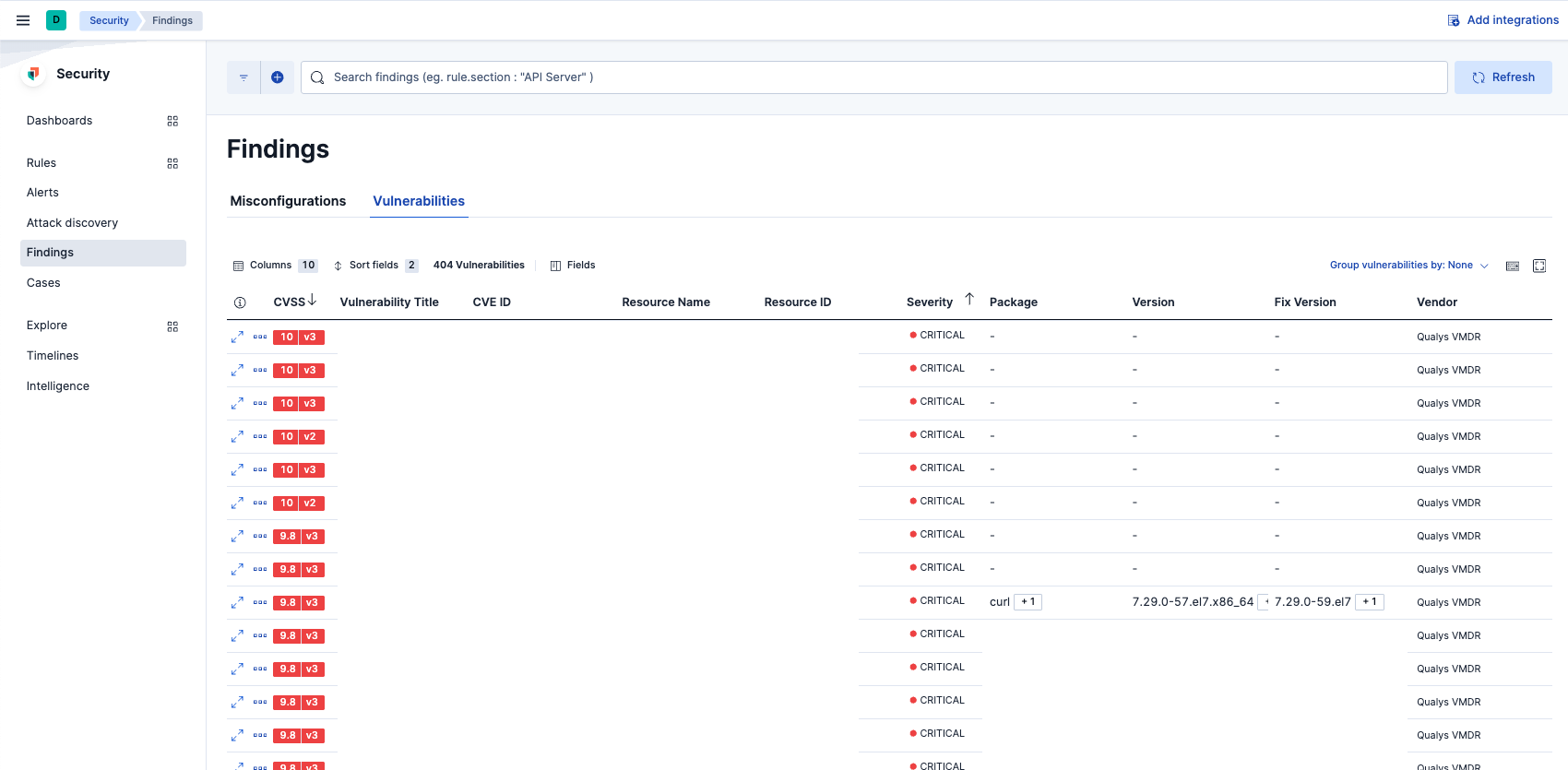This screenshot has height=770, width=1568.
Task: Click the Search findings input field
Action: (x=876, y=77)
